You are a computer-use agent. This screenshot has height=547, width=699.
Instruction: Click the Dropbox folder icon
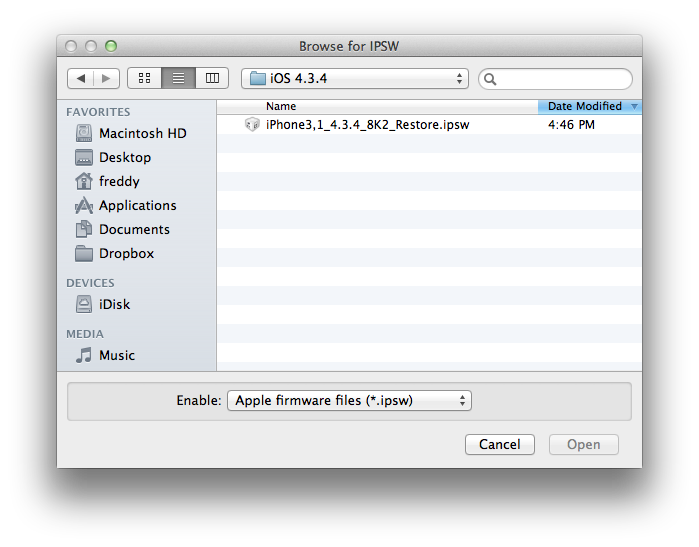coord(84,253)
